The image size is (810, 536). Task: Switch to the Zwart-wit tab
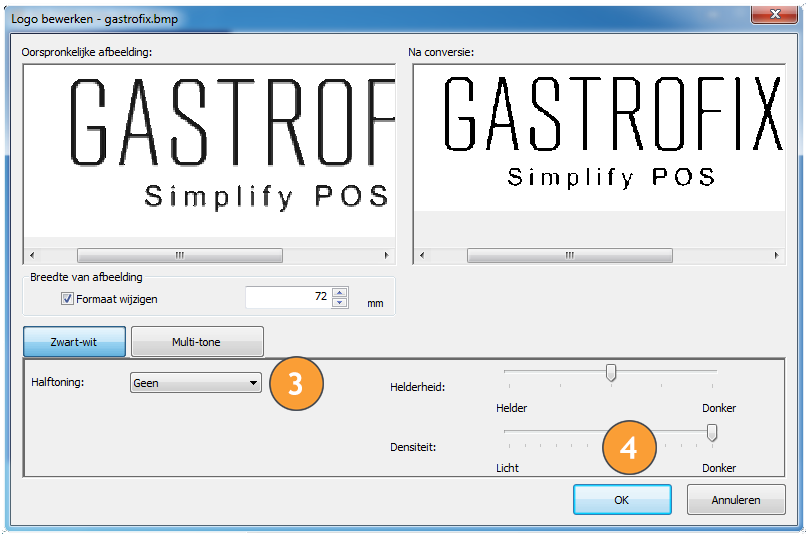(x=74, y=342)
